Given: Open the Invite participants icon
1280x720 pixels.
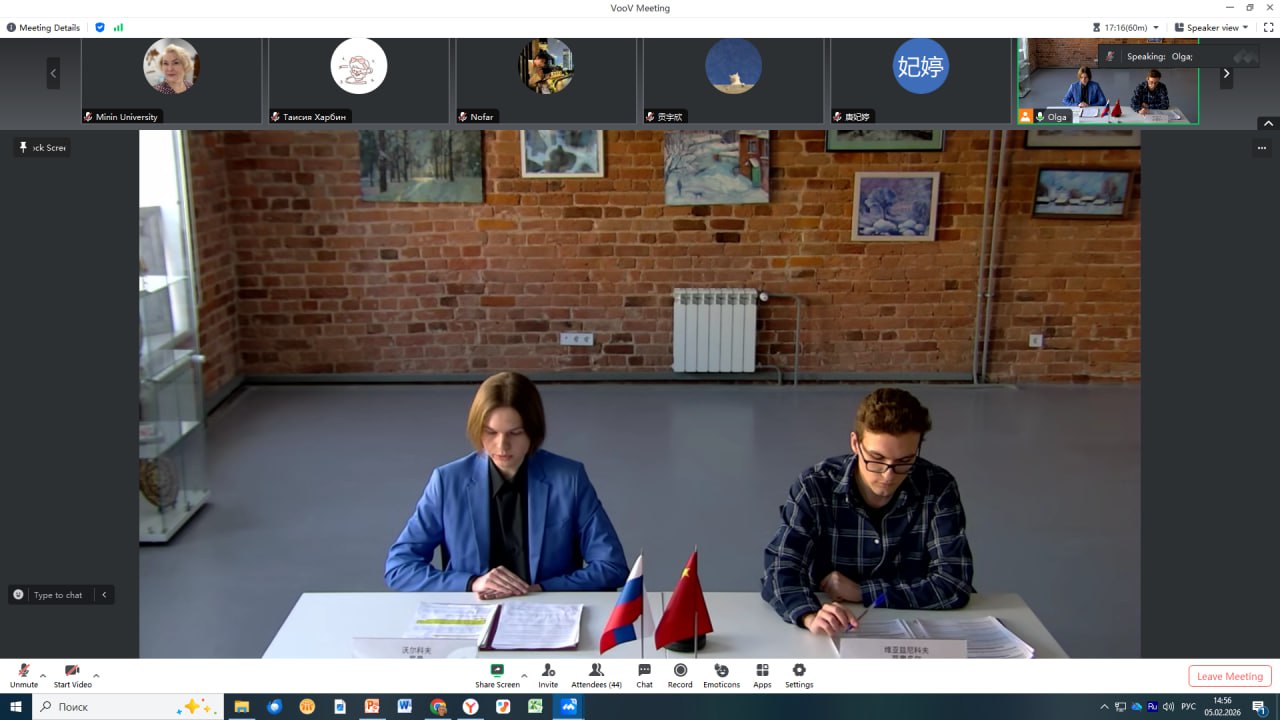Looking at the screenshot, I should 548,671.
